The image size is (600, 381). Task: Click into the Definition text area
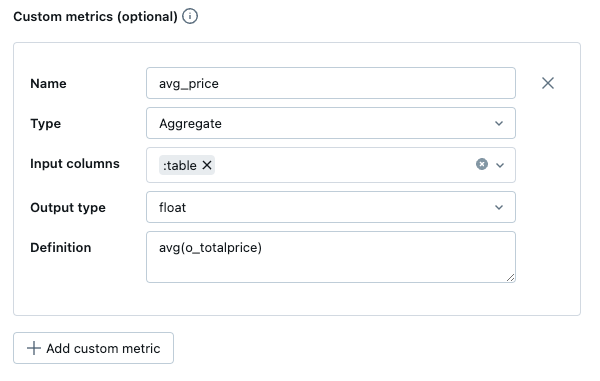tap(331, 257)
